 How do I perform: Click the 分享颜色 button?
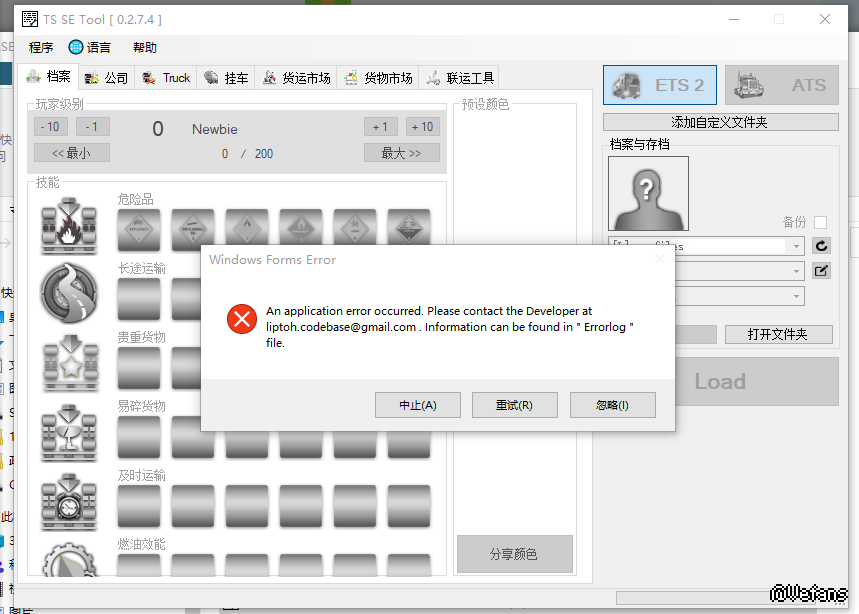pos(514,554)
